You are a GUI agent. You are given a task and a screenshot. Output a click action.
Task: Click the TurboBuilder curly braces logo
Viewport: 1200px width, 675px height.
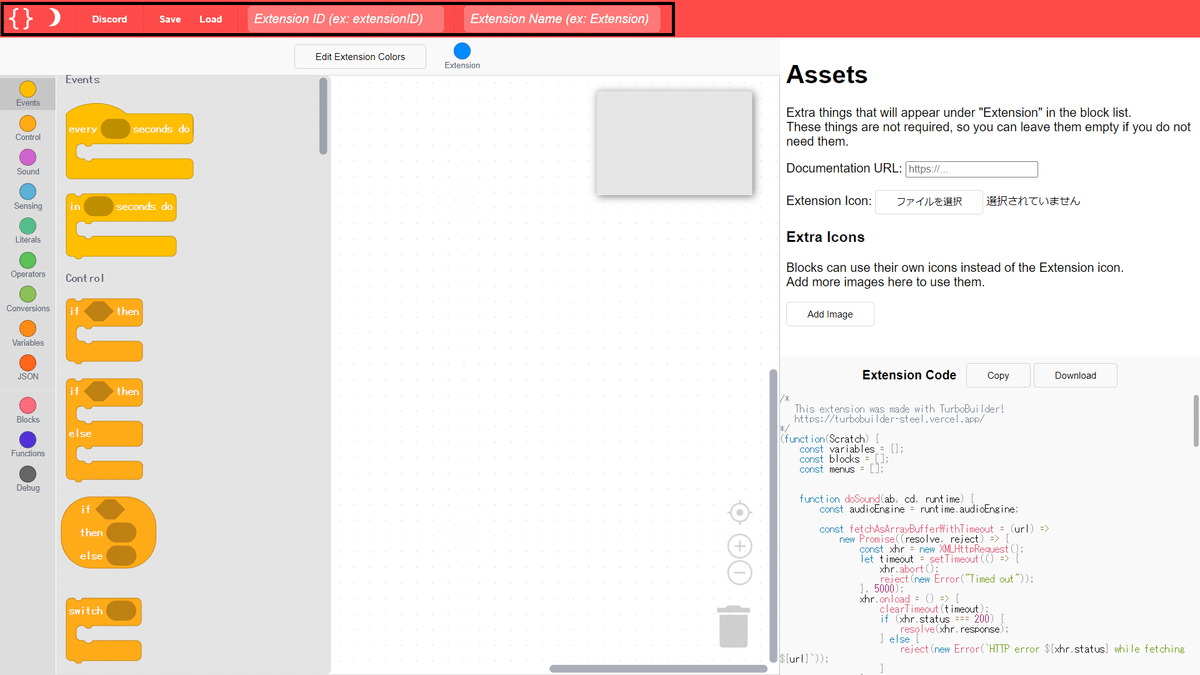20,18
